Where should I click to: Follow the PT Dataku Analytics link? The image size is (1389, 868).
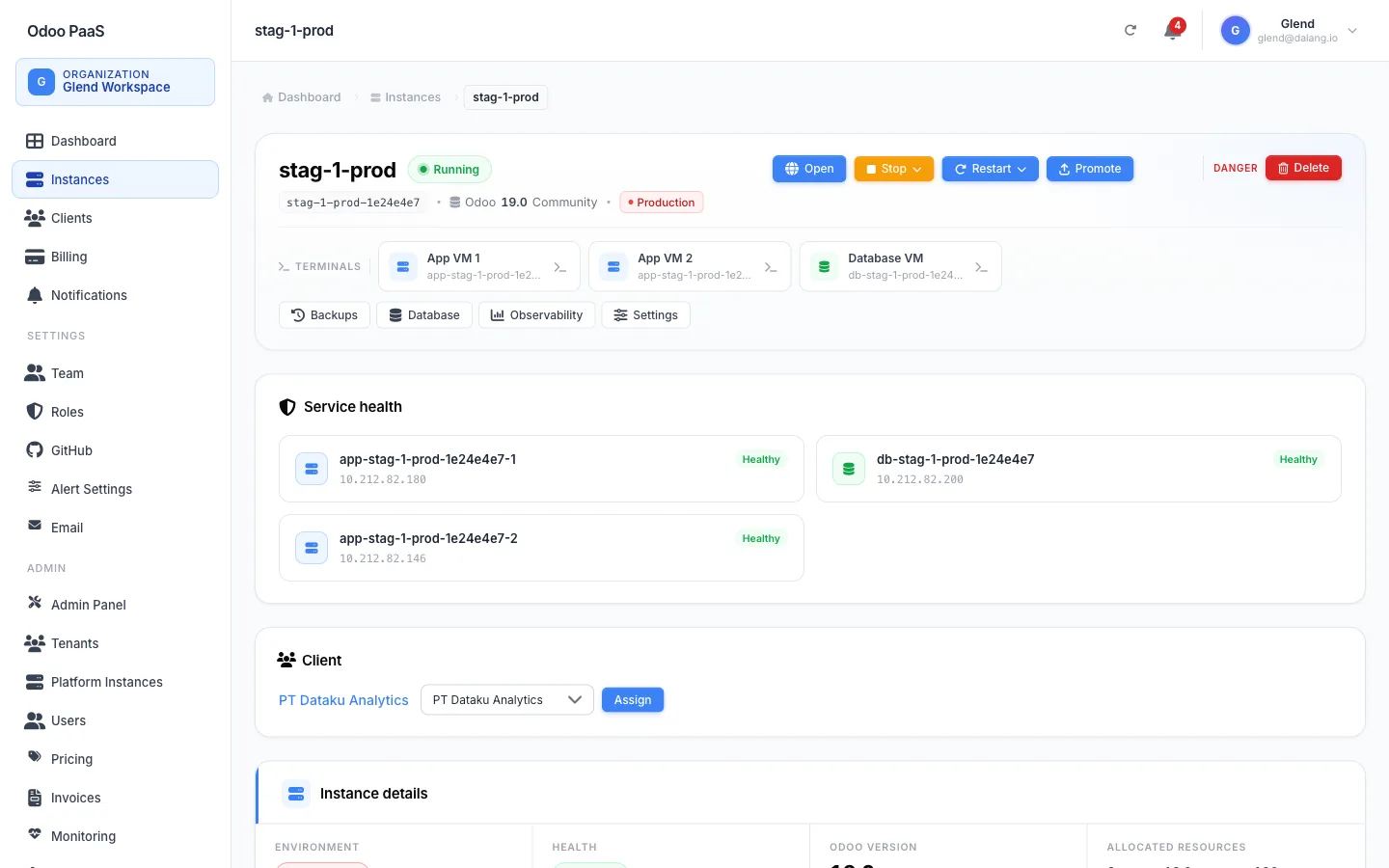pos(343,700)
